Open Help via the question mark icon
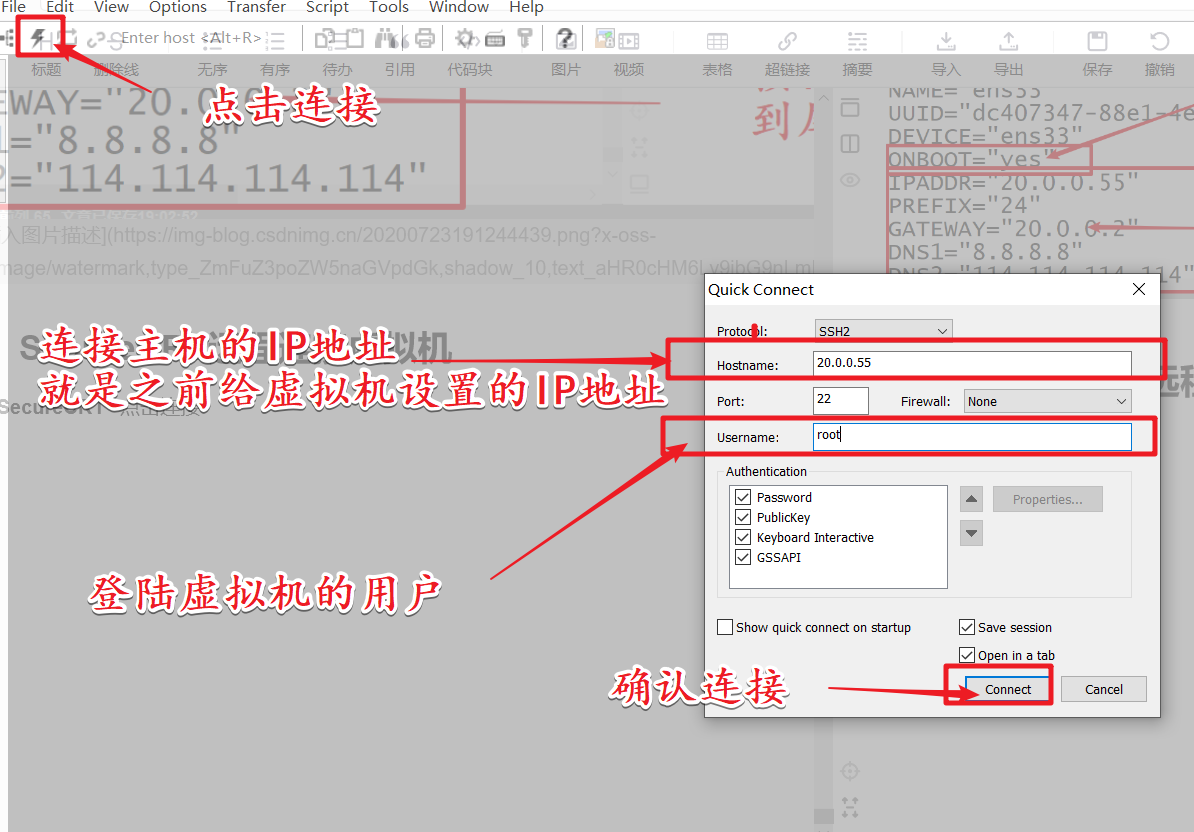 pyautogui.click(x=564, y=38)
